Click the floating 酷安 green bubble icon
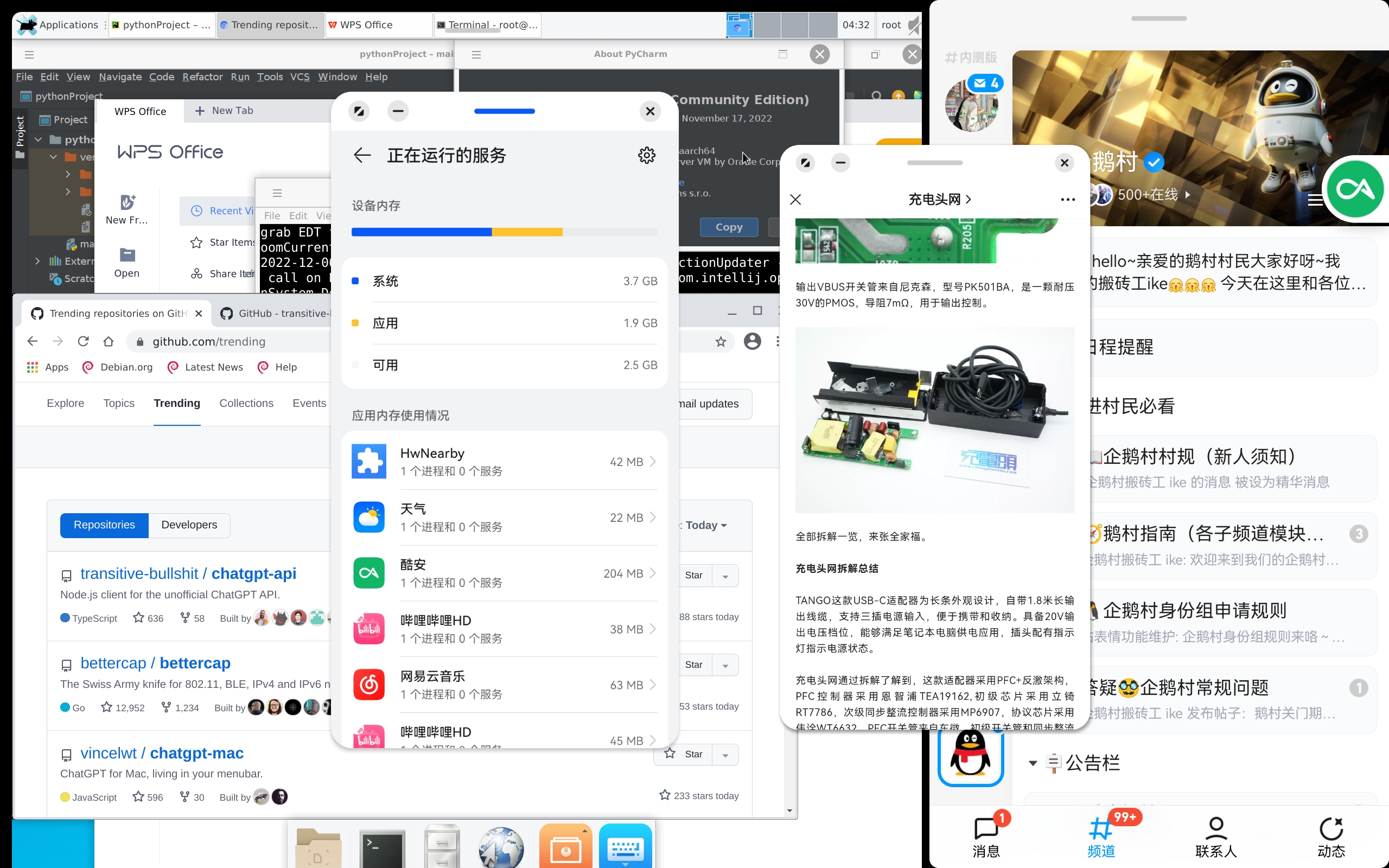Screen dimensions: 1389x868 click(1355, 189)
